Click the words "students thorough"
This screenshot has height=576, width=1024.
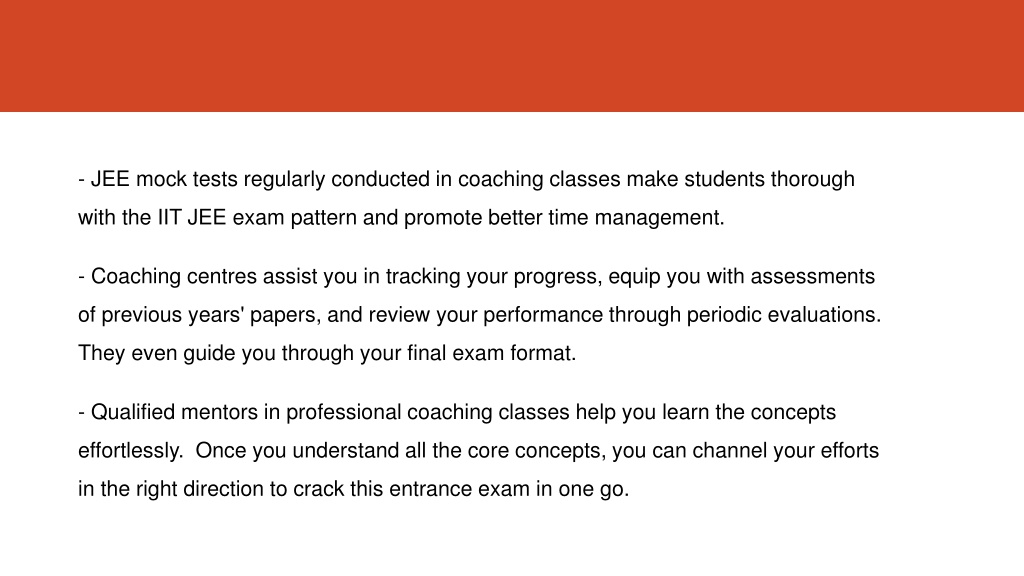click(x=769, y=180)
